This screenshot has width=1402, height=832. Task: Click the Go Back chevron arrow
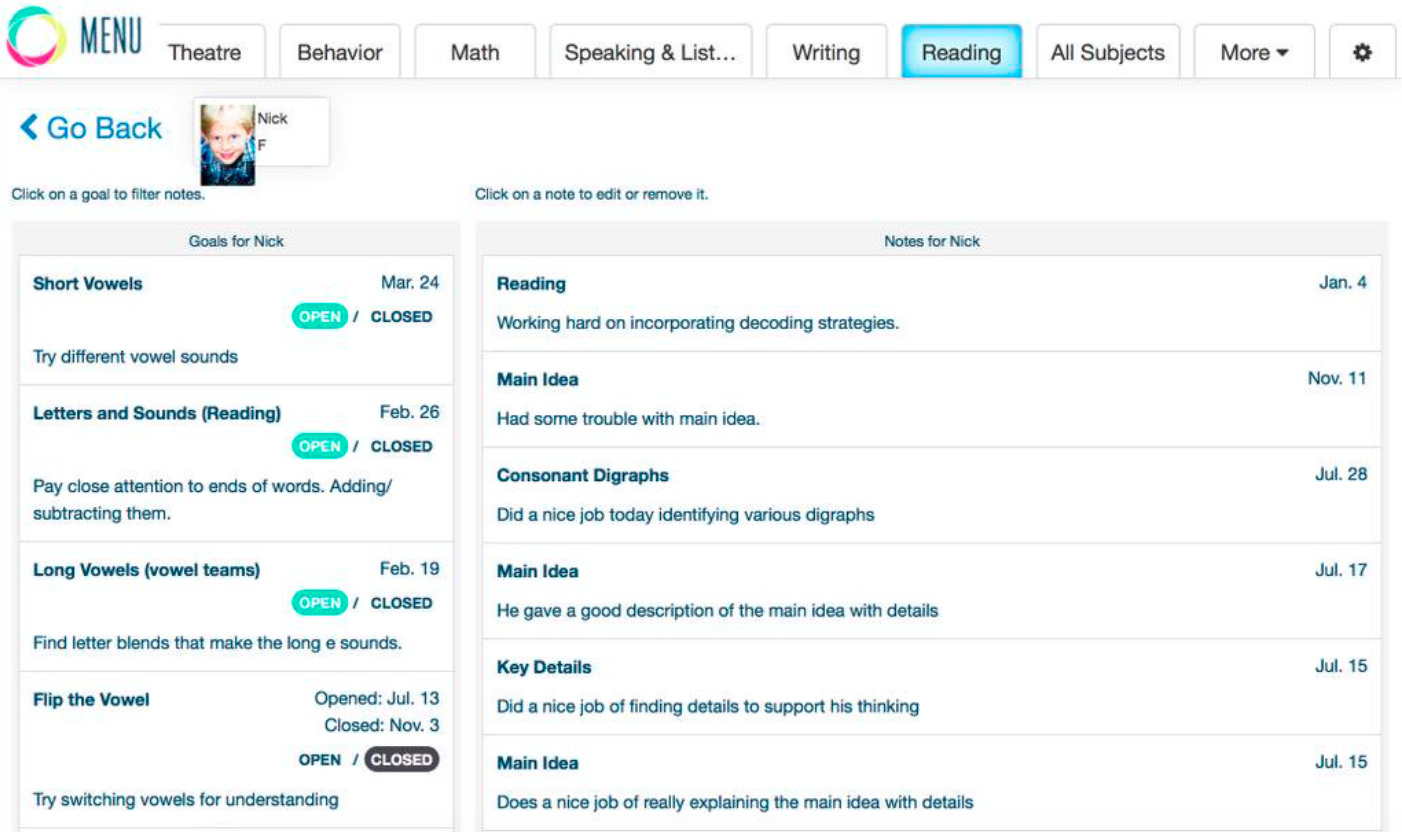click(29, 127)
